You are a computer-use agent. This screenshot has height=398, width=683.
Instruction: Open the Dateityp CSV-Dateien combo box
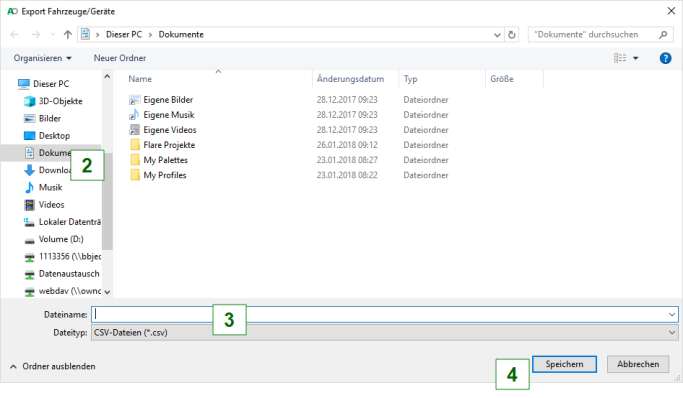point(384,333)
